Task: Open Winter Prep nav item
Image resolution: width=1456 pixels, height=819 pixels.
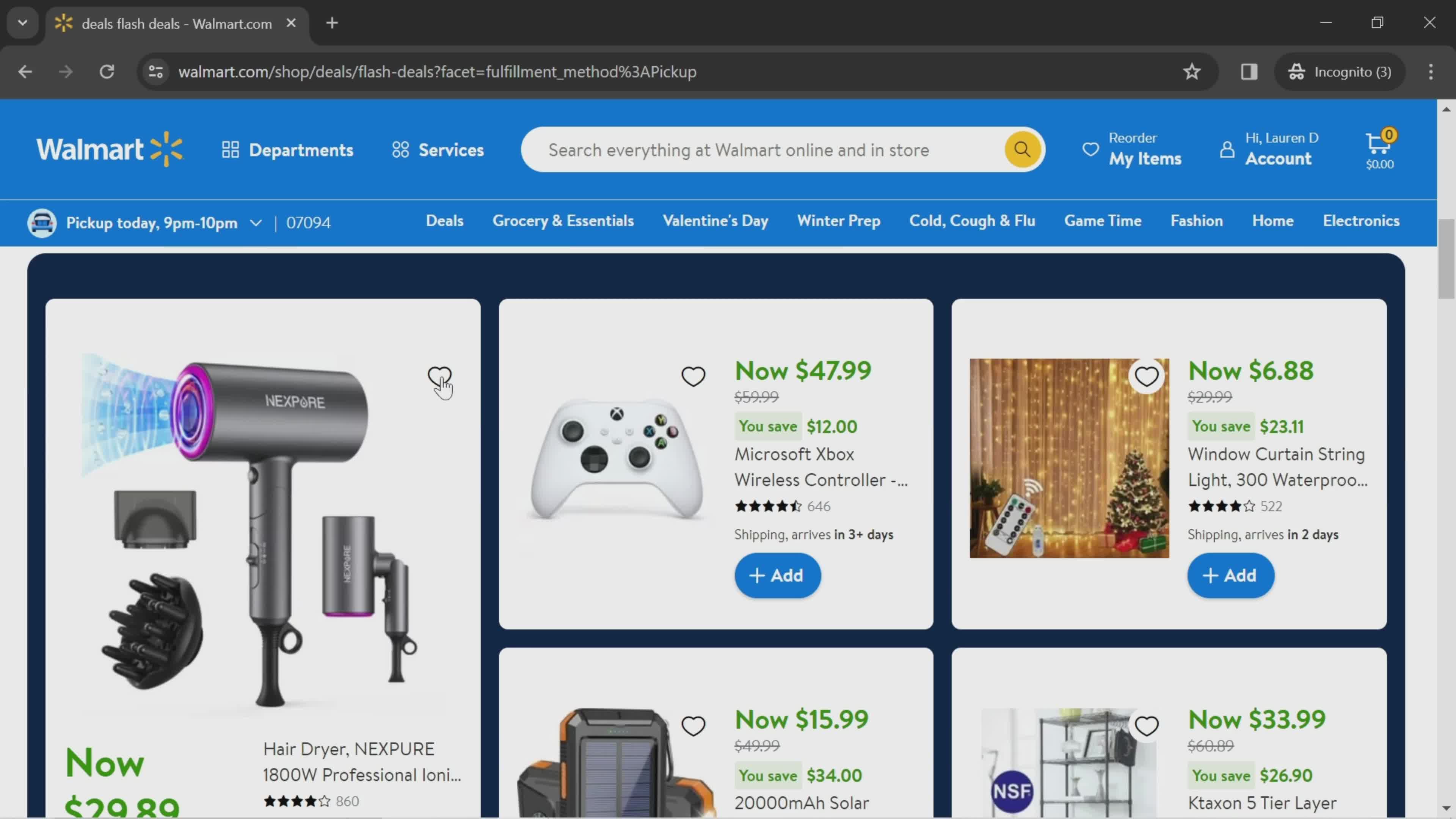Action: (x=839, y=221)
